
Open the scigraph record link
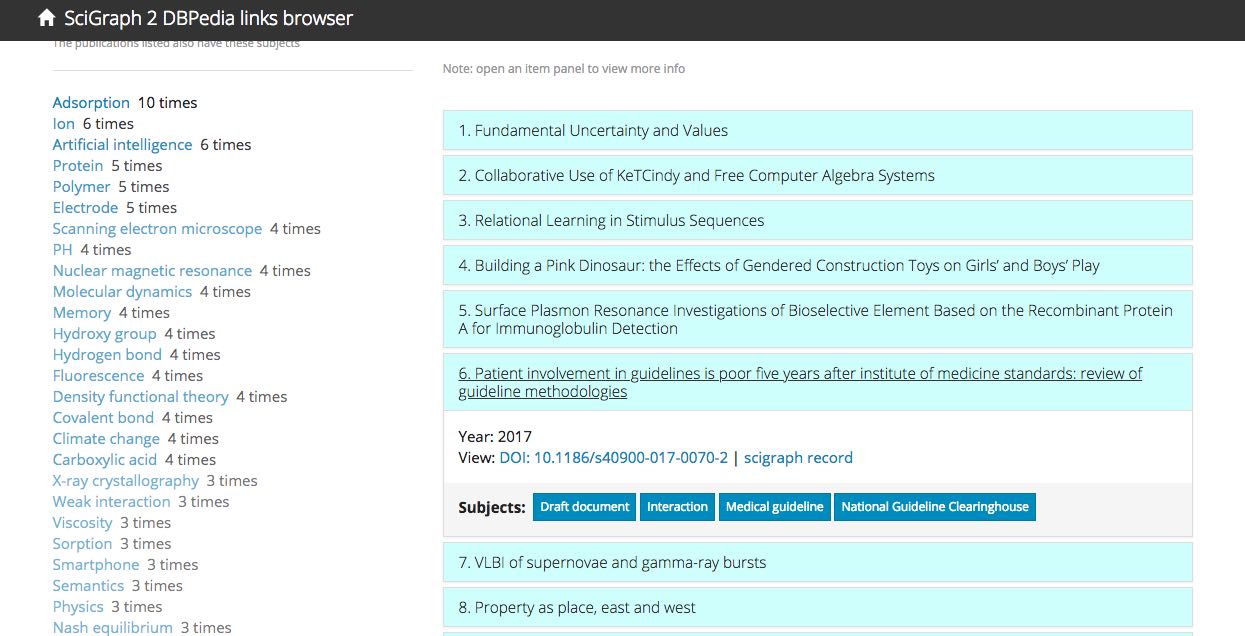pos(798,458)
